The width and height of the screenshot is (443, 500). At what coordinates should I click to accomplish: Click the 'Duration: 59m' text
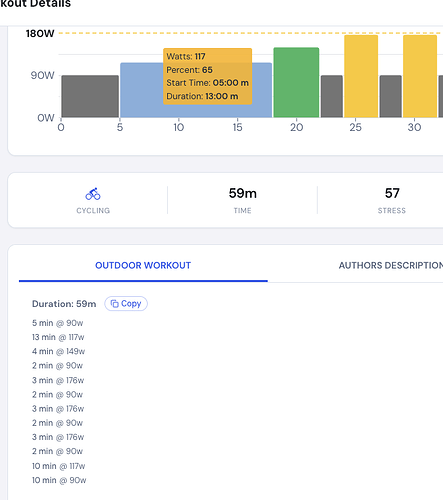coord(64,304)
